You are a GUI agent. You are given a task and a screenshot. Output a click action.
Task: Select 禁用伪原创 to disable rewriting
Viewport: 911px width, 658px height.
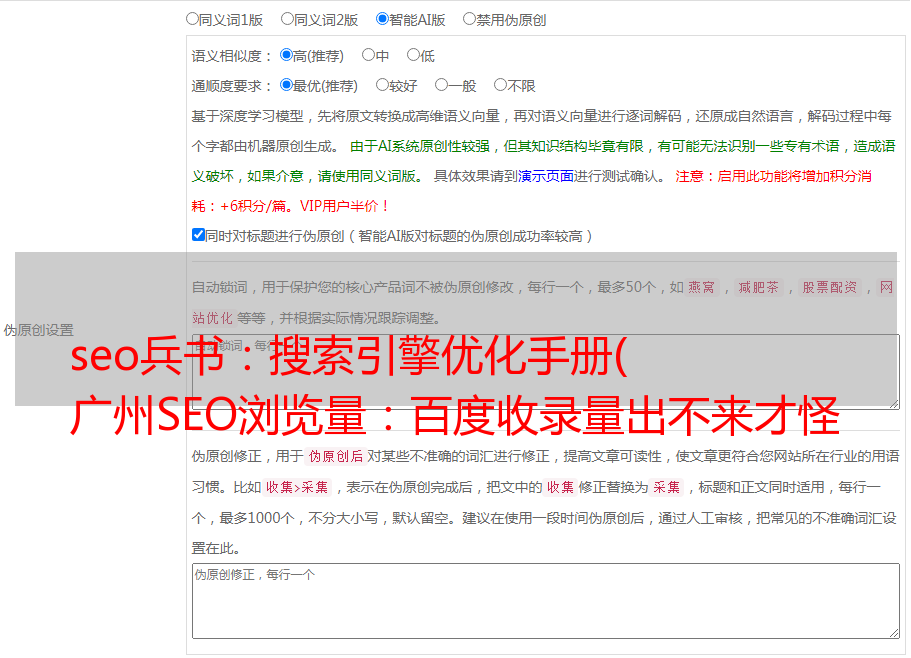(x=469, y=19)
